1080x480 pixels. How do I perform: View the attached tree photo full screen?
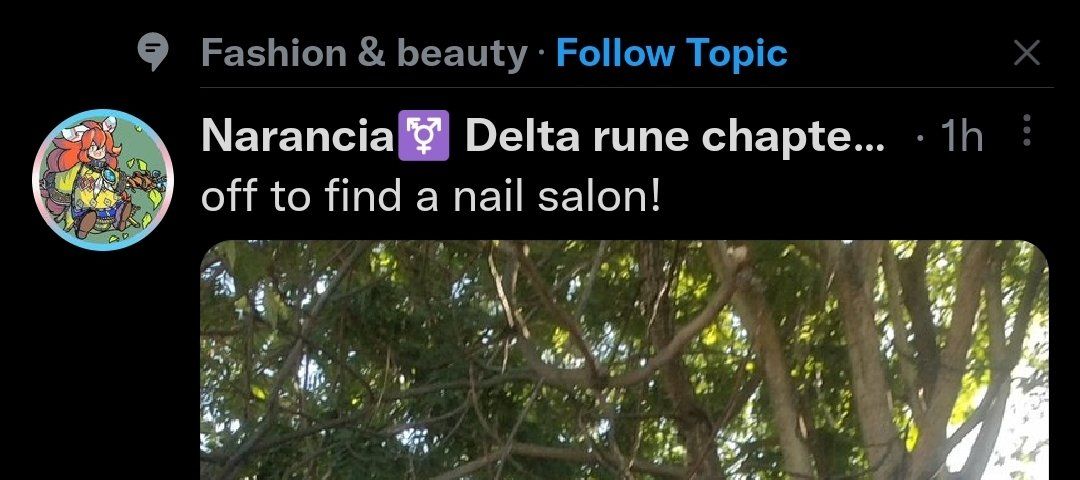[624, 359]
